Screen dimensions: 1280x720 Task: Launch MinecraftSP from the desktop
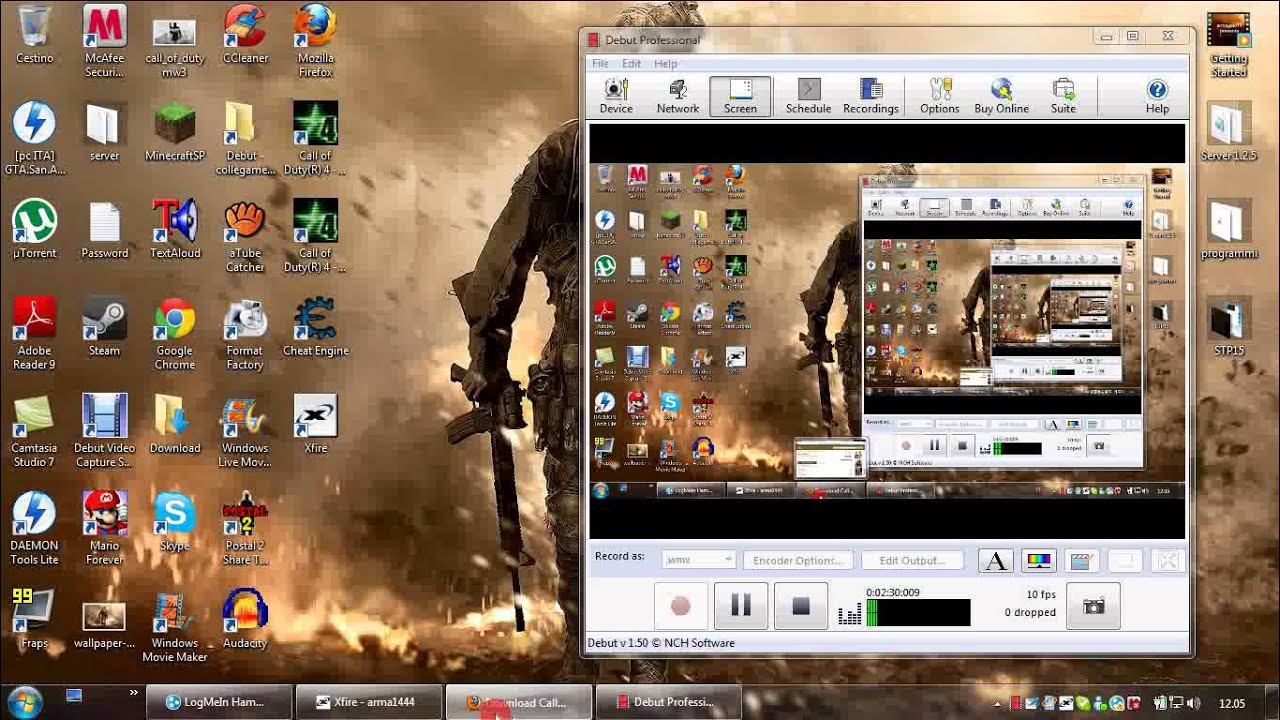[174, 132]
